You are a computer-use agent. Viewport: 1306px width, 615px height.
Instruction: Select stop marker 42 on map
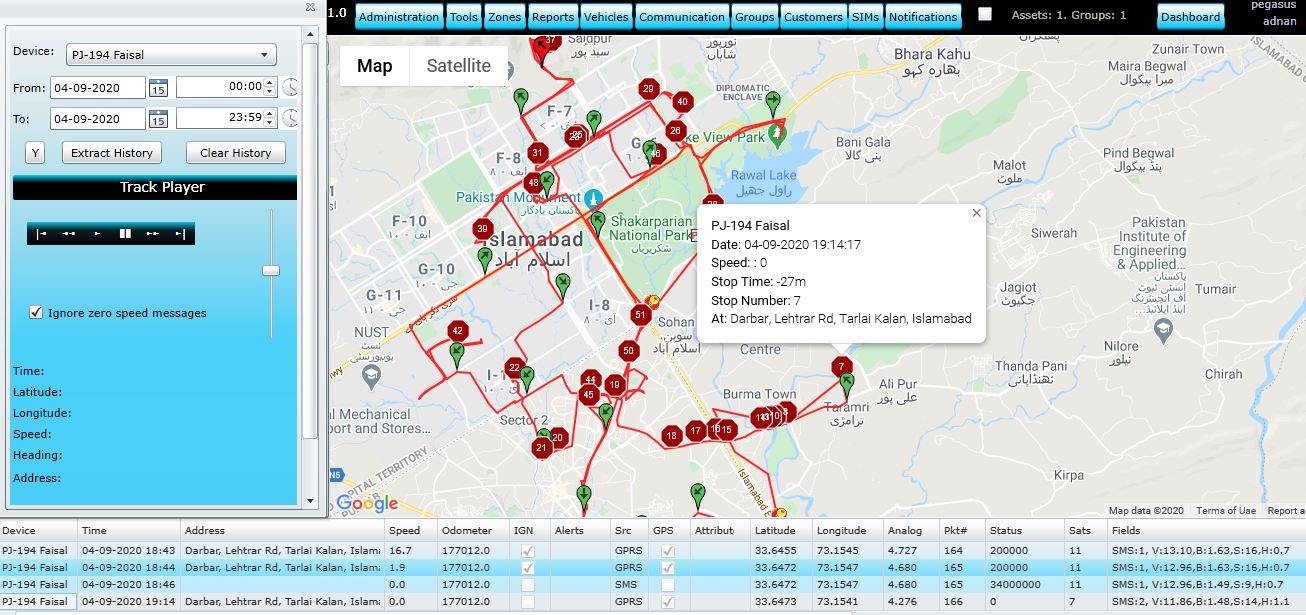pos(457,331)
